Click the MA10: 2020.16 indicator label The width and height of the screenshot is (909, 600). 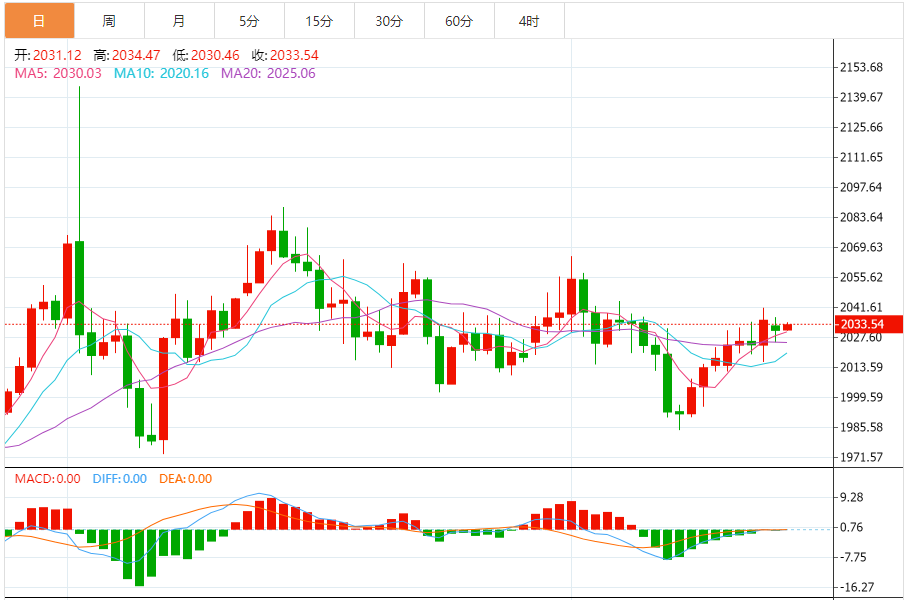(161, 74)
